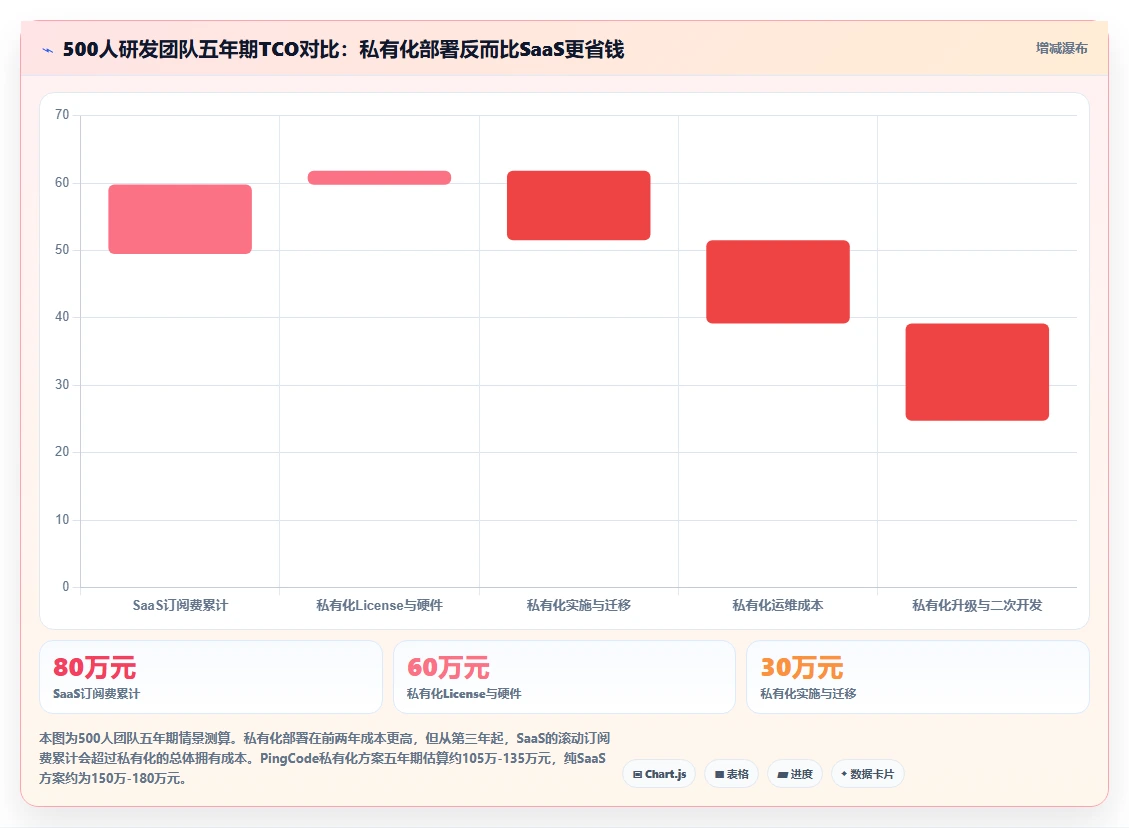Screen dimensions: 1129x828
Task: Click the 60万元 data card
Action: (564, 677)
